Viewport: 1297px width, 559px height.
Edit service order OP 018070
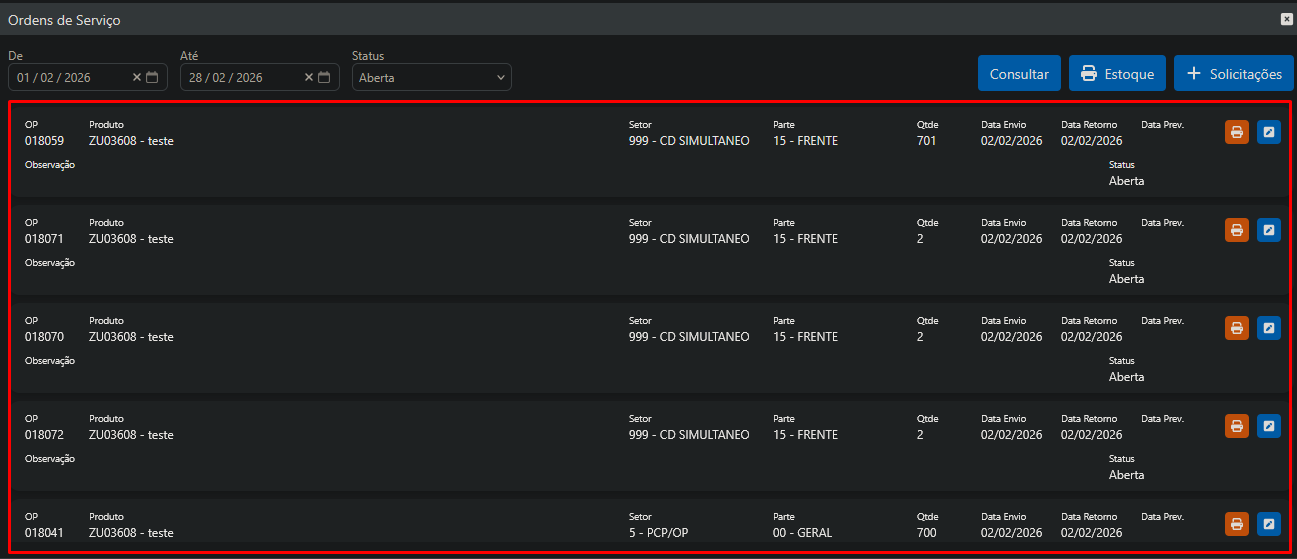1268,328
